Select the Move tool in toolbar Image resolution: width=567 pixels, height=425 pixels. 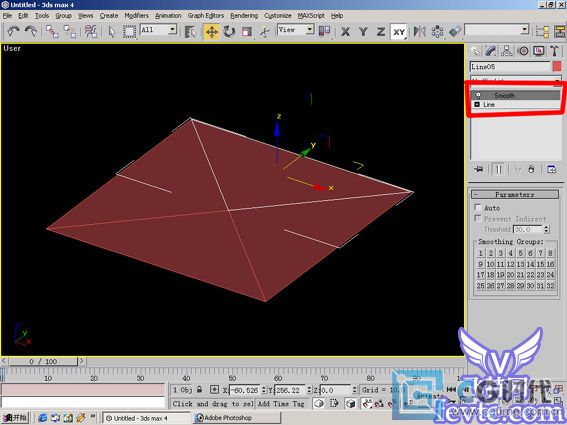coord(212,32)
